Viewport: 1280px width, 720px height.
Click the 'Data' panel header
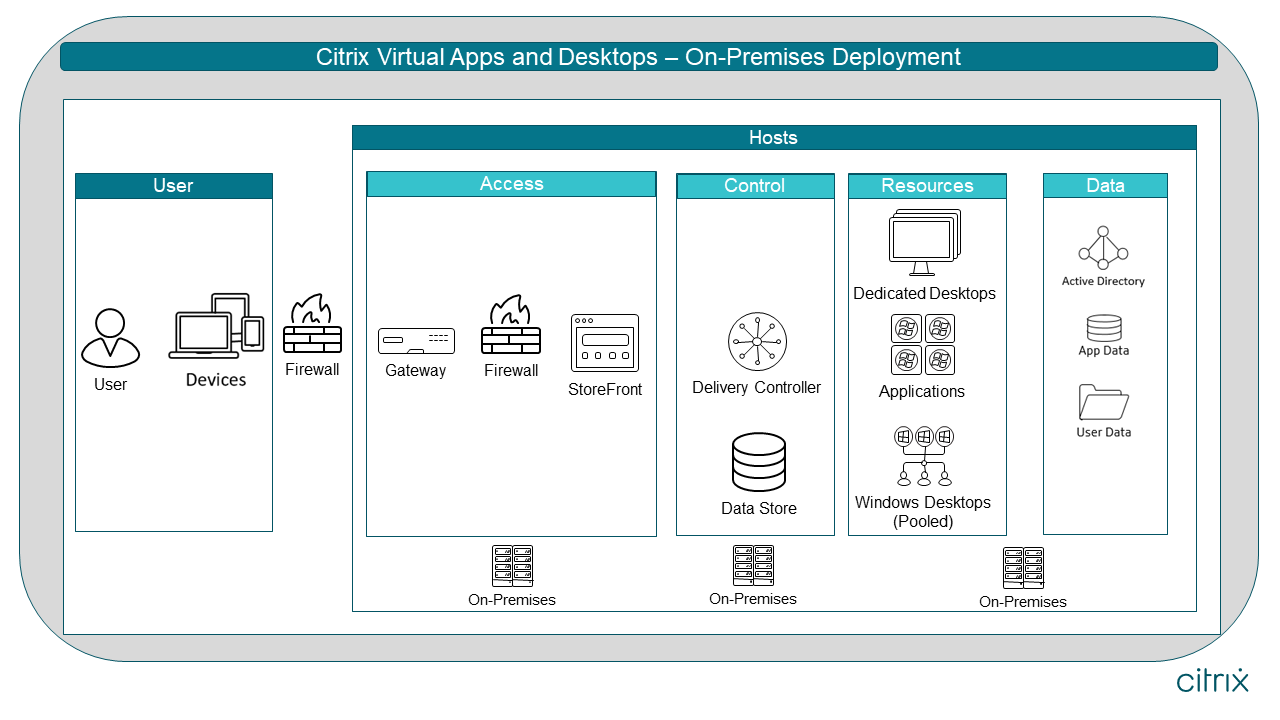[x=1105, y=186]
